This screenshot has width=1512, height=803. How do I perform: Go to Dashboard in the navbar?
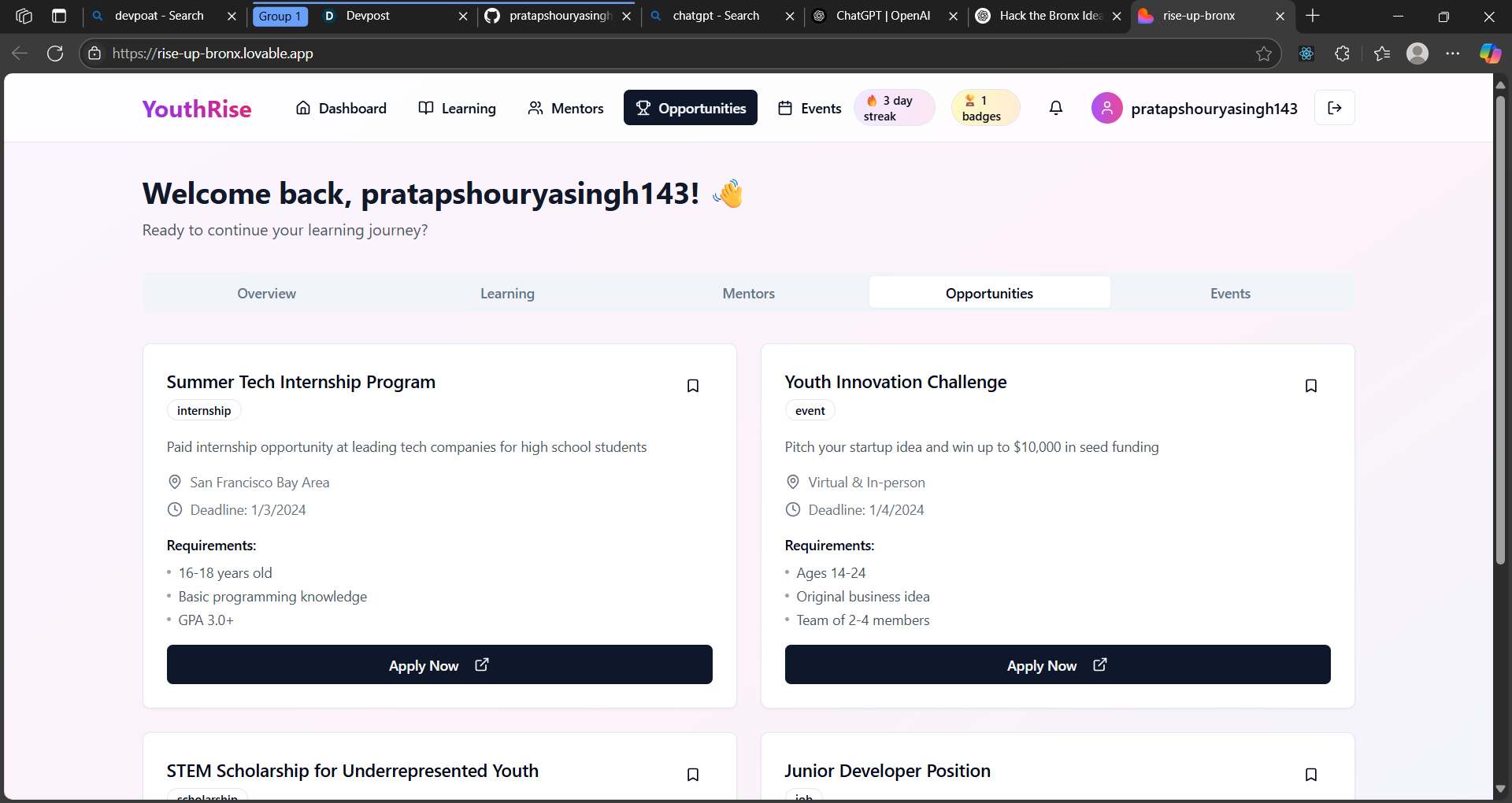click(x=341, y=108)
